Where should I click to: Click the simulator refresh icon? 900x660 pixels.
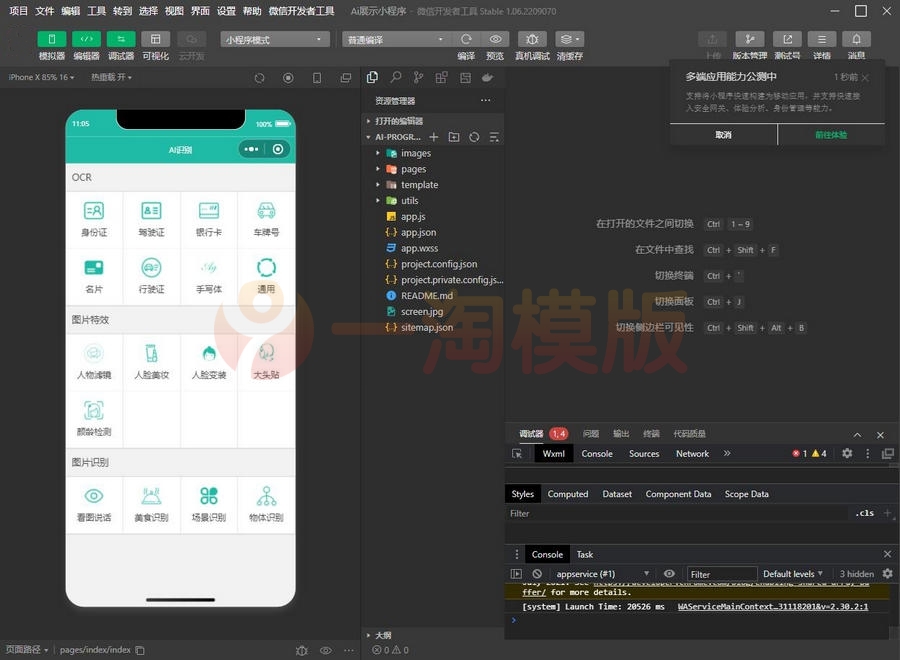(x=259, y=77)
